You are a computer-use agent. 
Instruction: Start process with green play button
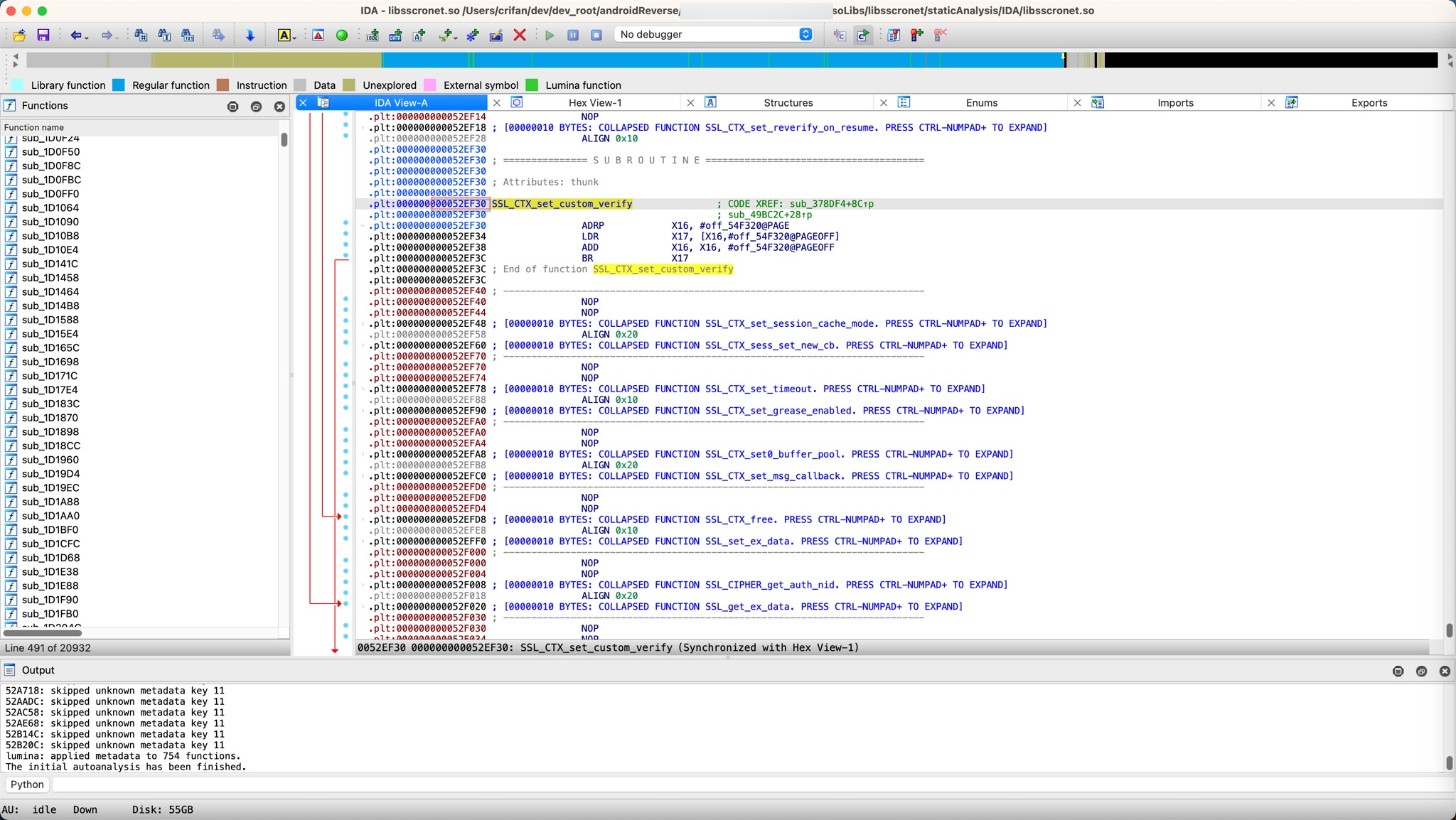pyautogui.click(x=550, y=35)
